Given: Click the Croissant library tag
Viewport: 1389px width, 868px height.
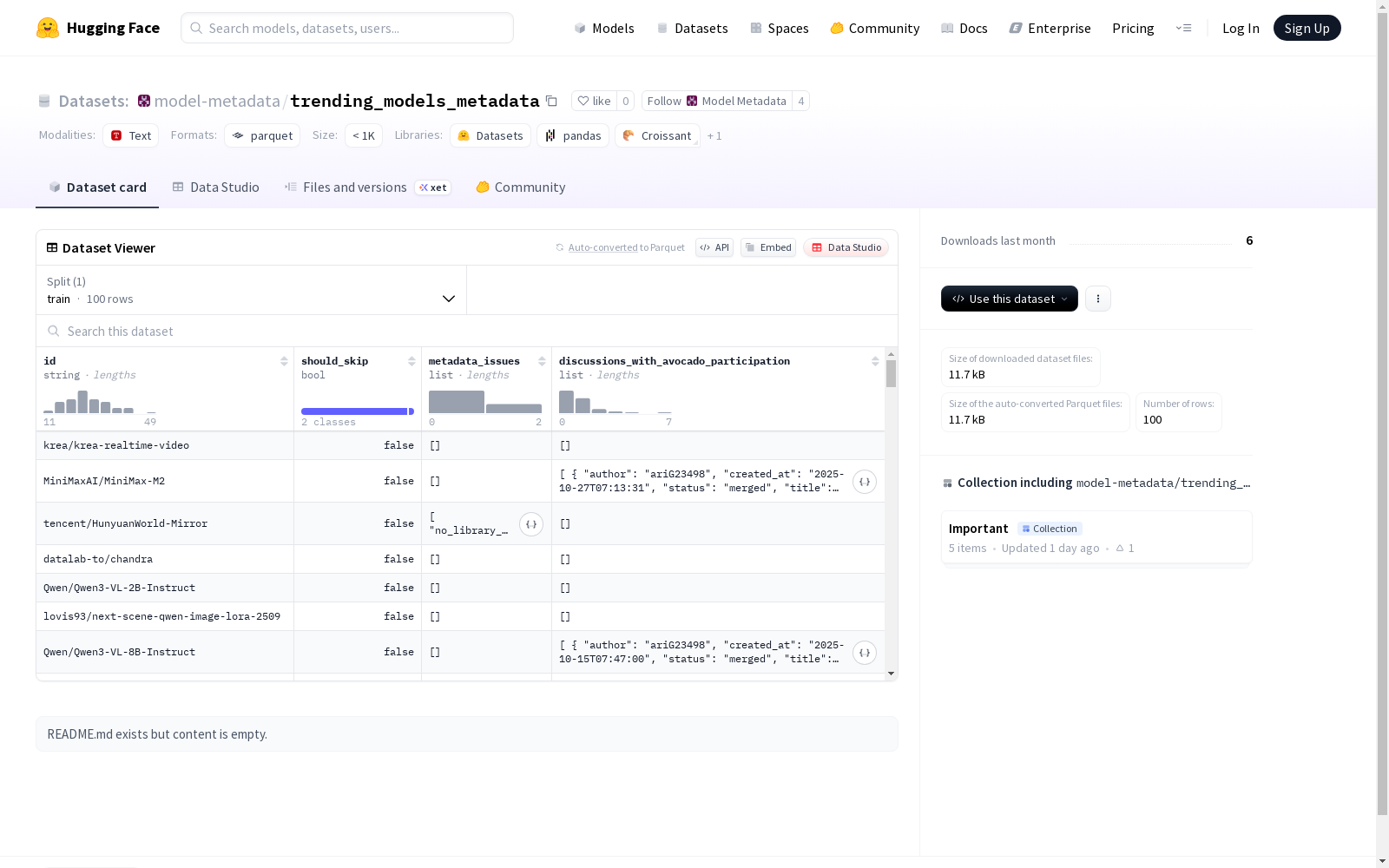Looking at the screenshot, I should click(x=657, y=135).
